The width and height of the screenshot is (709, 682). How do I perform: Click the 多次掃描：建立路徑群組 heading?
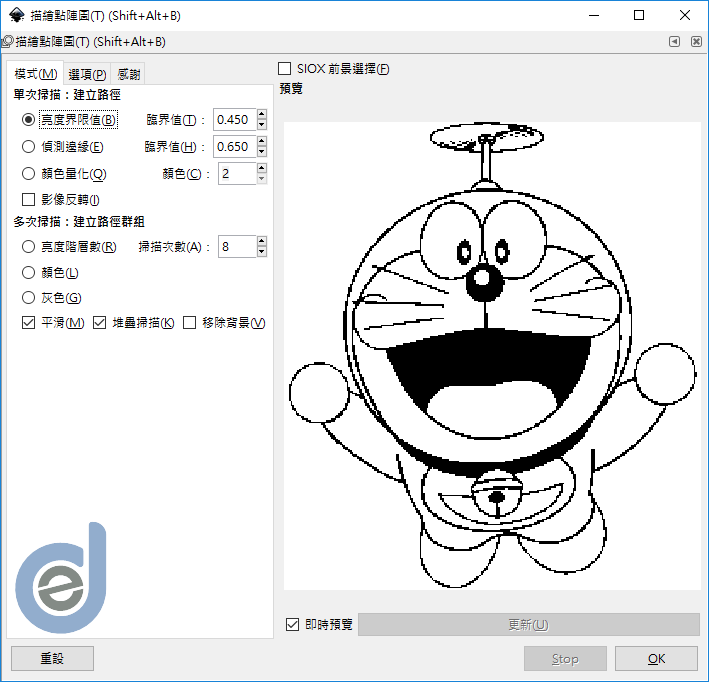point(79,222)
